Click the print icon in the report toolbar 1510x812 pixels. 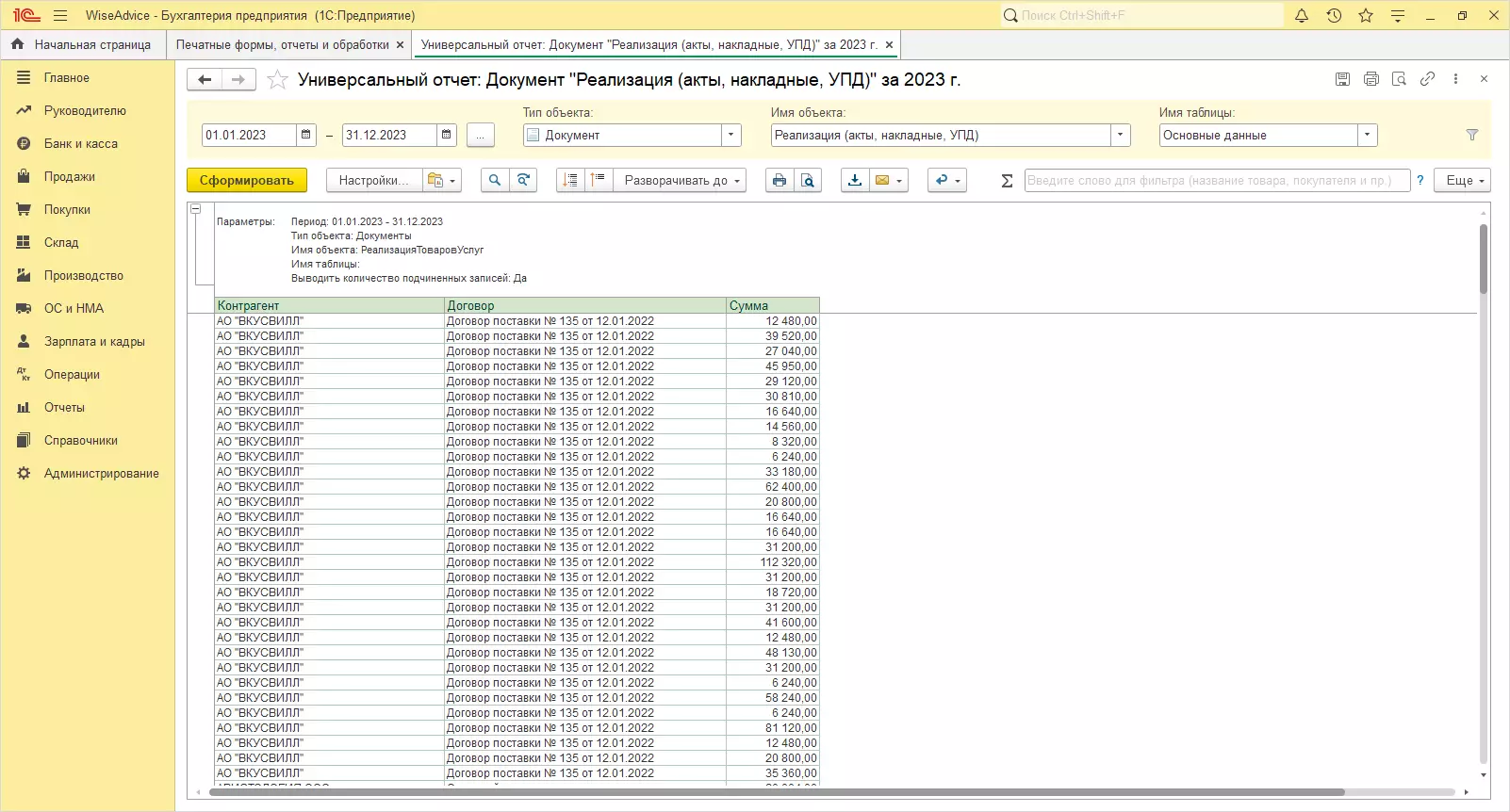(x=779, y=181)
